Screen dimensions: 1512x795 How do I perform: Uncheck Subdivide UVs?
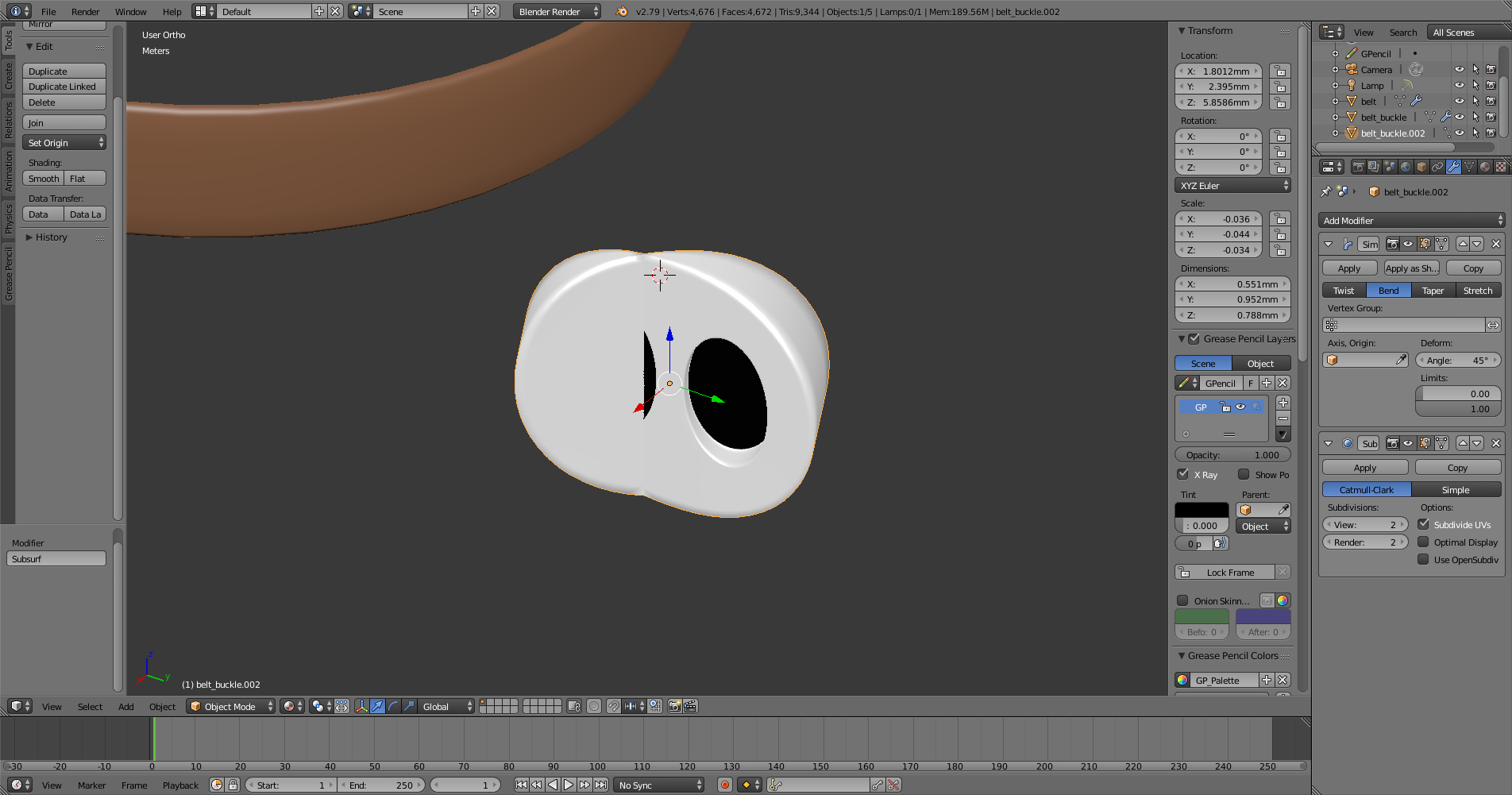click(1423, 524)
